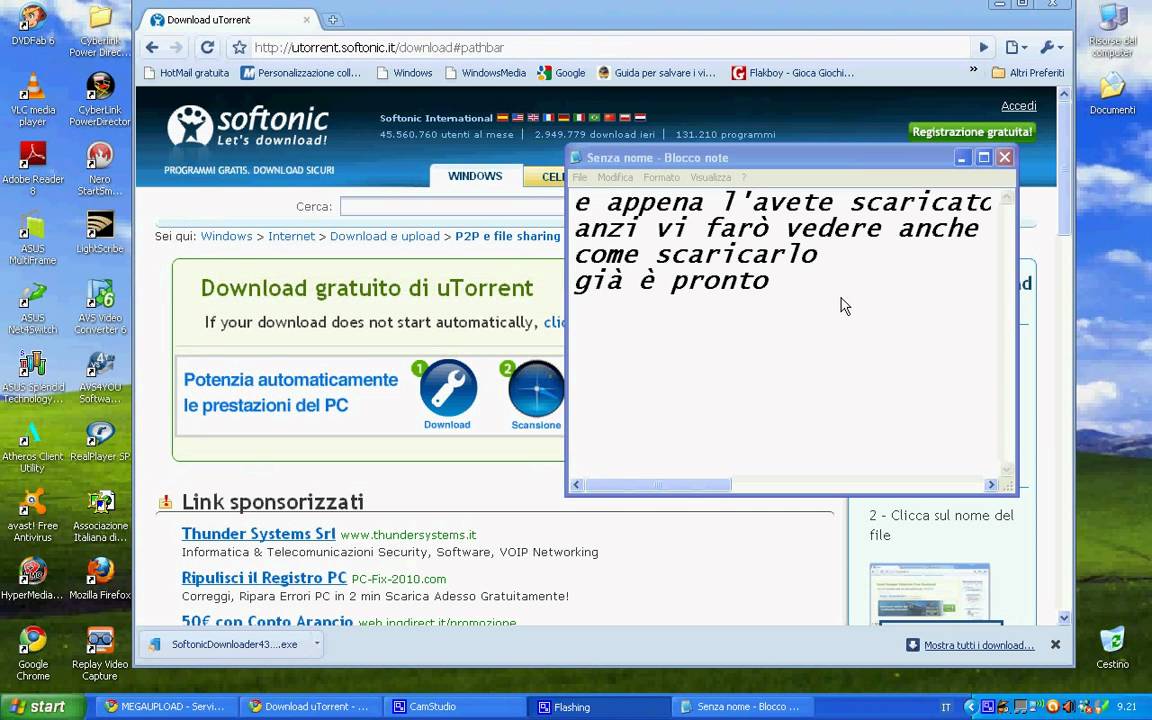Open the Modifica menu in Blocco note

pyautogui.click(x=615, y=177)
